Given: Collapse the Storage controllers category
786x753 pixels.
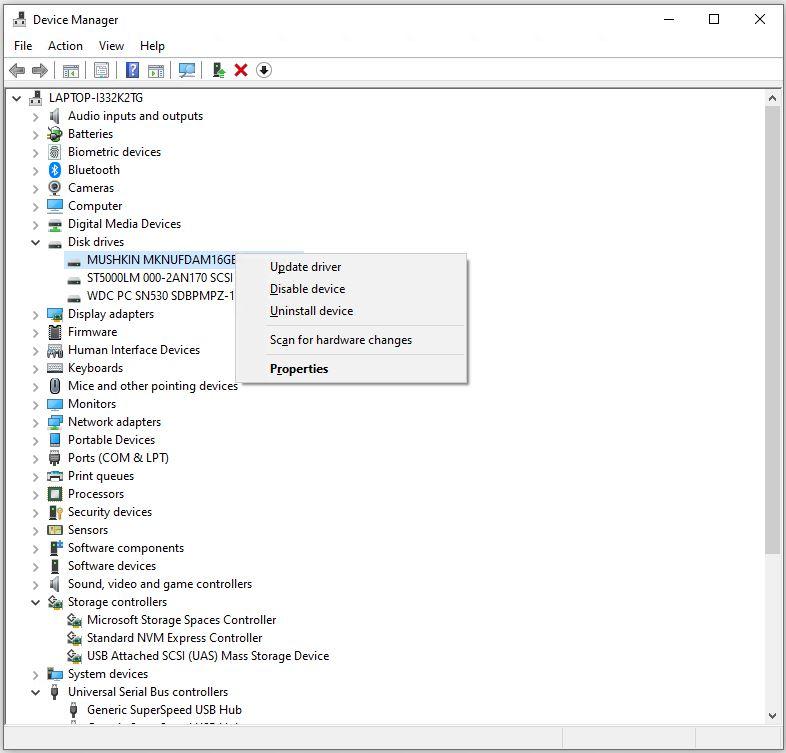Looking at the screenshot, I should (36, 602).
